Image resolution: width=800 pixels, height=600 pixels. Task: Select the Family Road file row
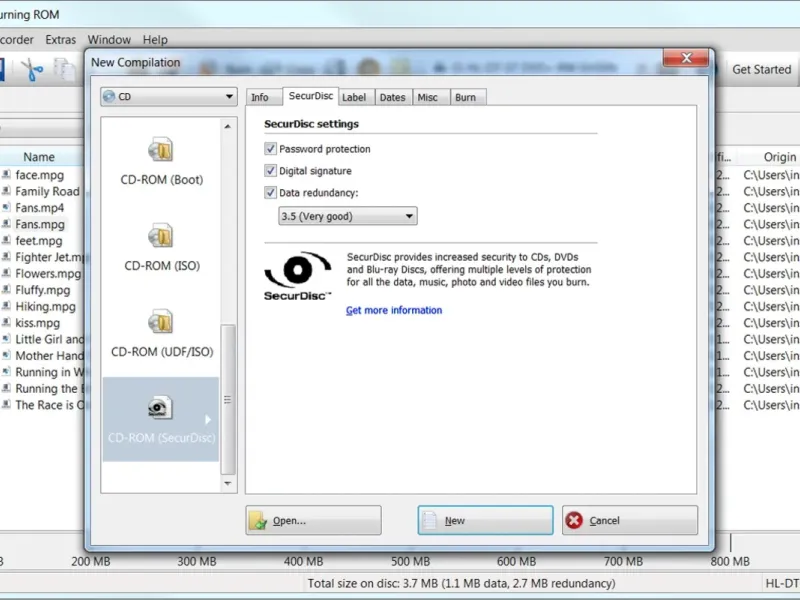click(x=42, y=191)
